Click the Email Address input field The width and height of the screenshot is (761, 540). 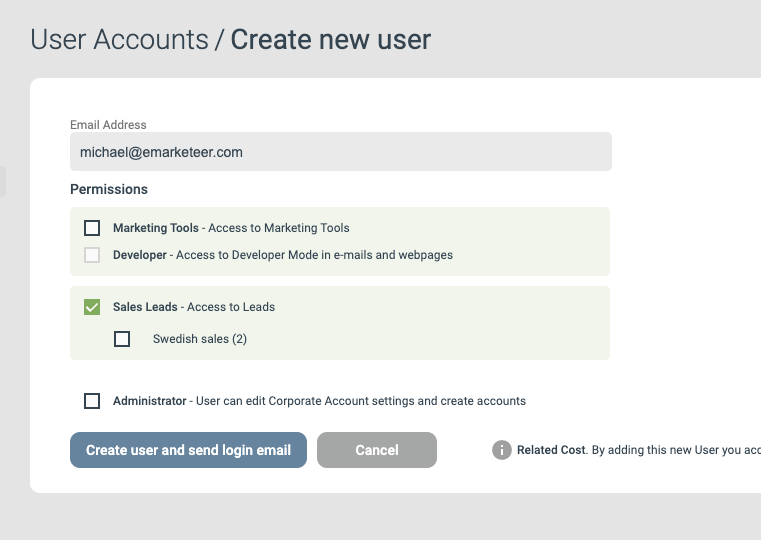tap(341, 151)
